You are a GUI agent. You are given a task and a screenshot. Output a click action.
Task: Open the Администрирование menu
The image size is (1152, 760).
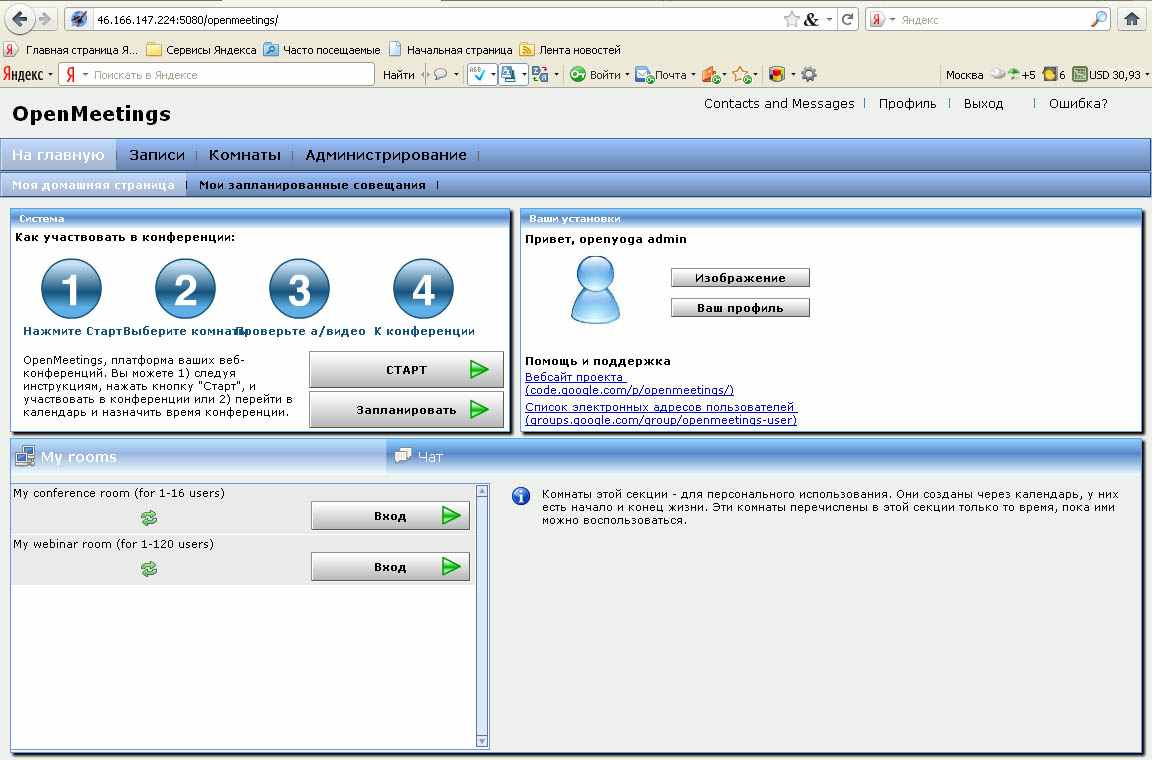(385, 155)
